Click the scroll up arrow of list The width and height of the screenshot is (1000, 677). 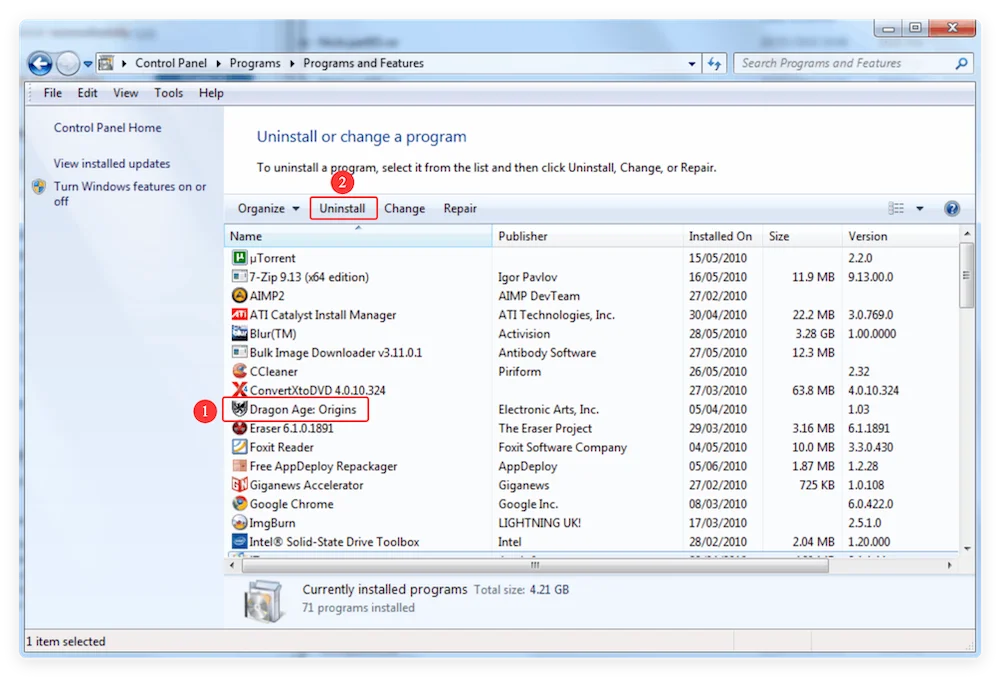967,234
